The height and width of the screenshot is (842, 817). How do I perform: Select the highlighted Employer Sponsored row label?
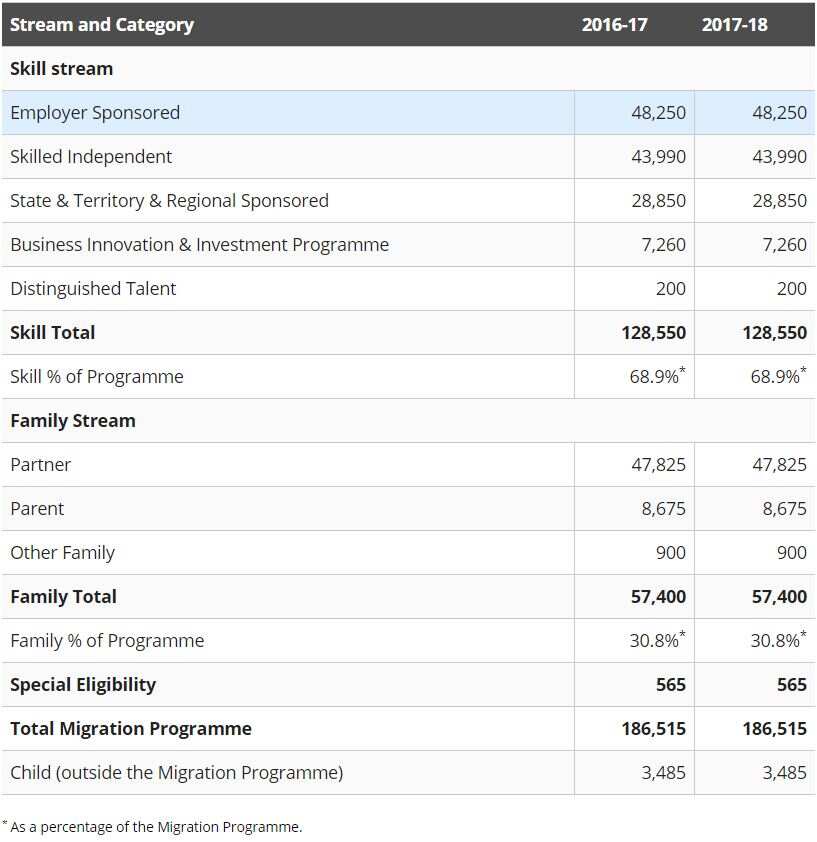coord(95,112)
